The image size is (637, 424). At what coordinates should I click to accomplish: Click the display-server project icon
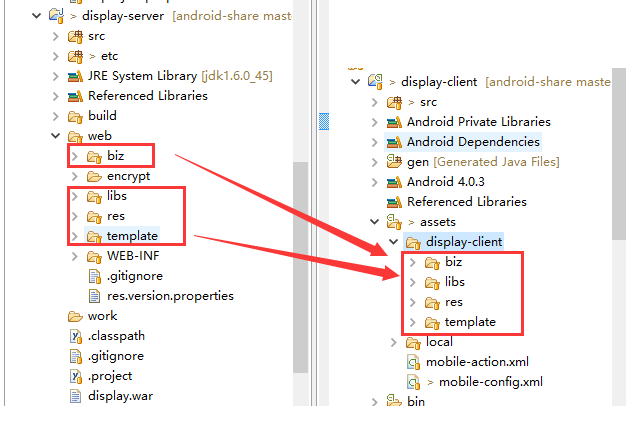(x=56, y=16)
